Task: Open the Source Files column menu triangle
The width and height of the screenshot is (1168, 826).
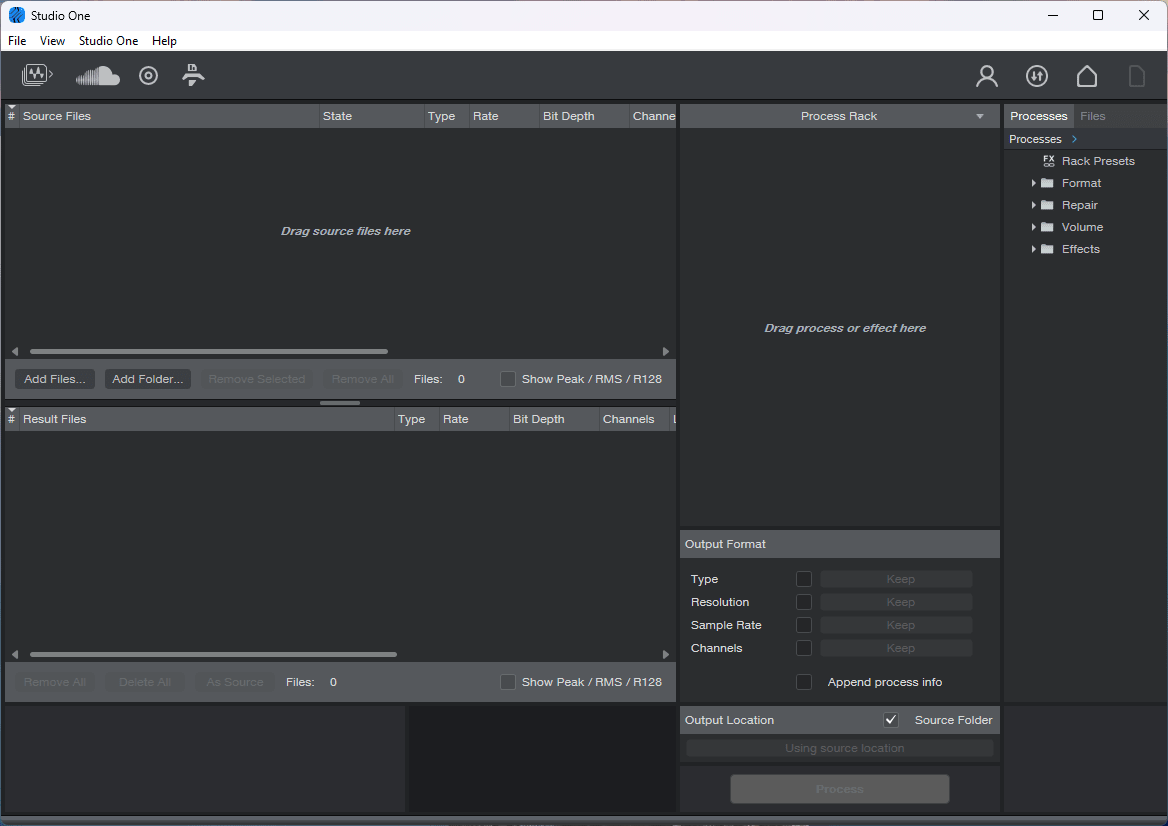Action: pyautogui.click(x=11, y=109)
